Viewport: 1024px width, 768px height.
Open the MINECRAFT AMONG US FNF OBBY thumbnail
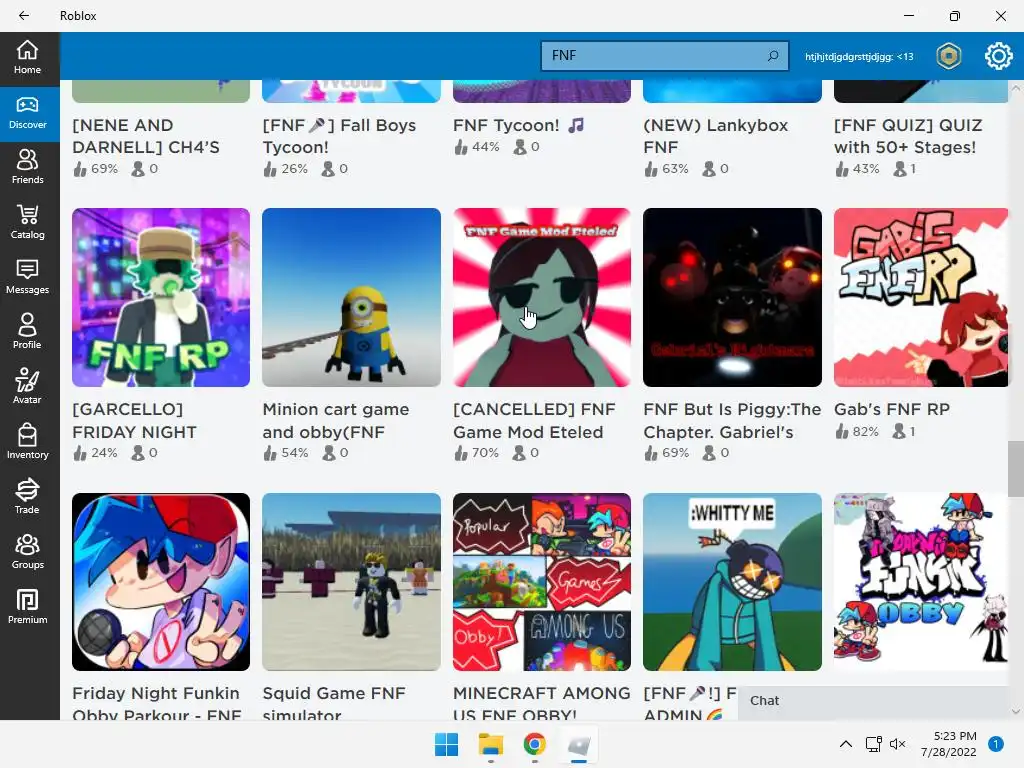542,582
